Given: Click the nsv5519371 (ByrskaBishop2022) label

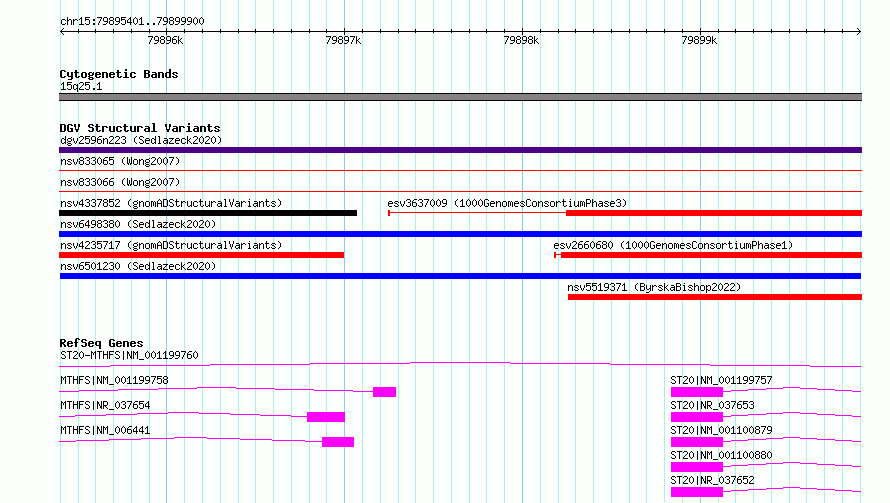Looking at the screenshot, I should (654, 287).
